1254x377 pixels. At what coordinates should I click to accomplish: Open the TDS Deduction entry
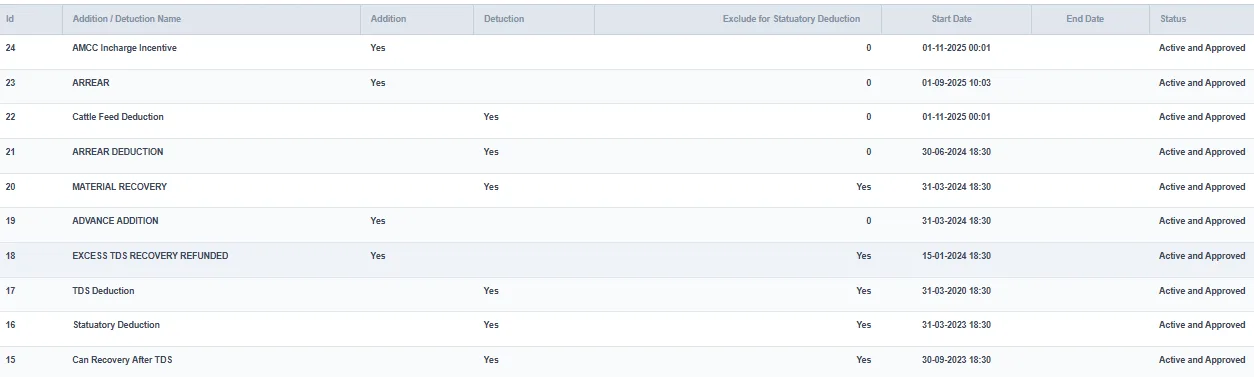coord(627,291)
